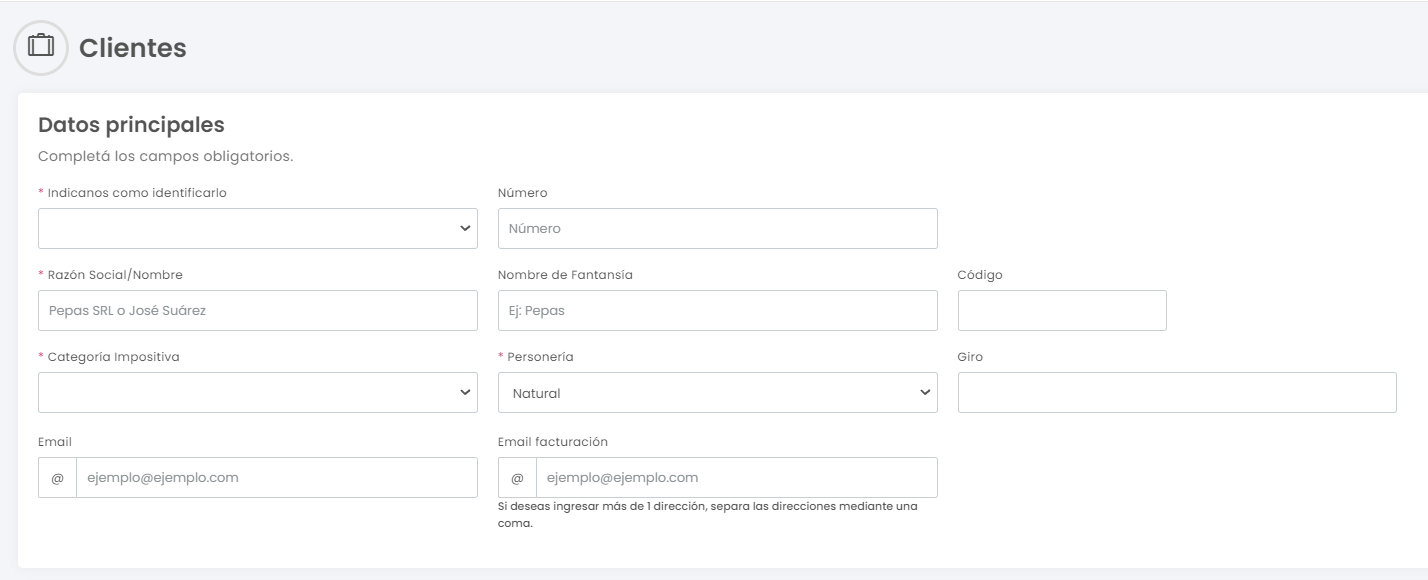Click the 'Si deseas ingresar más de 1 dirección' hint

click(708, 515)
